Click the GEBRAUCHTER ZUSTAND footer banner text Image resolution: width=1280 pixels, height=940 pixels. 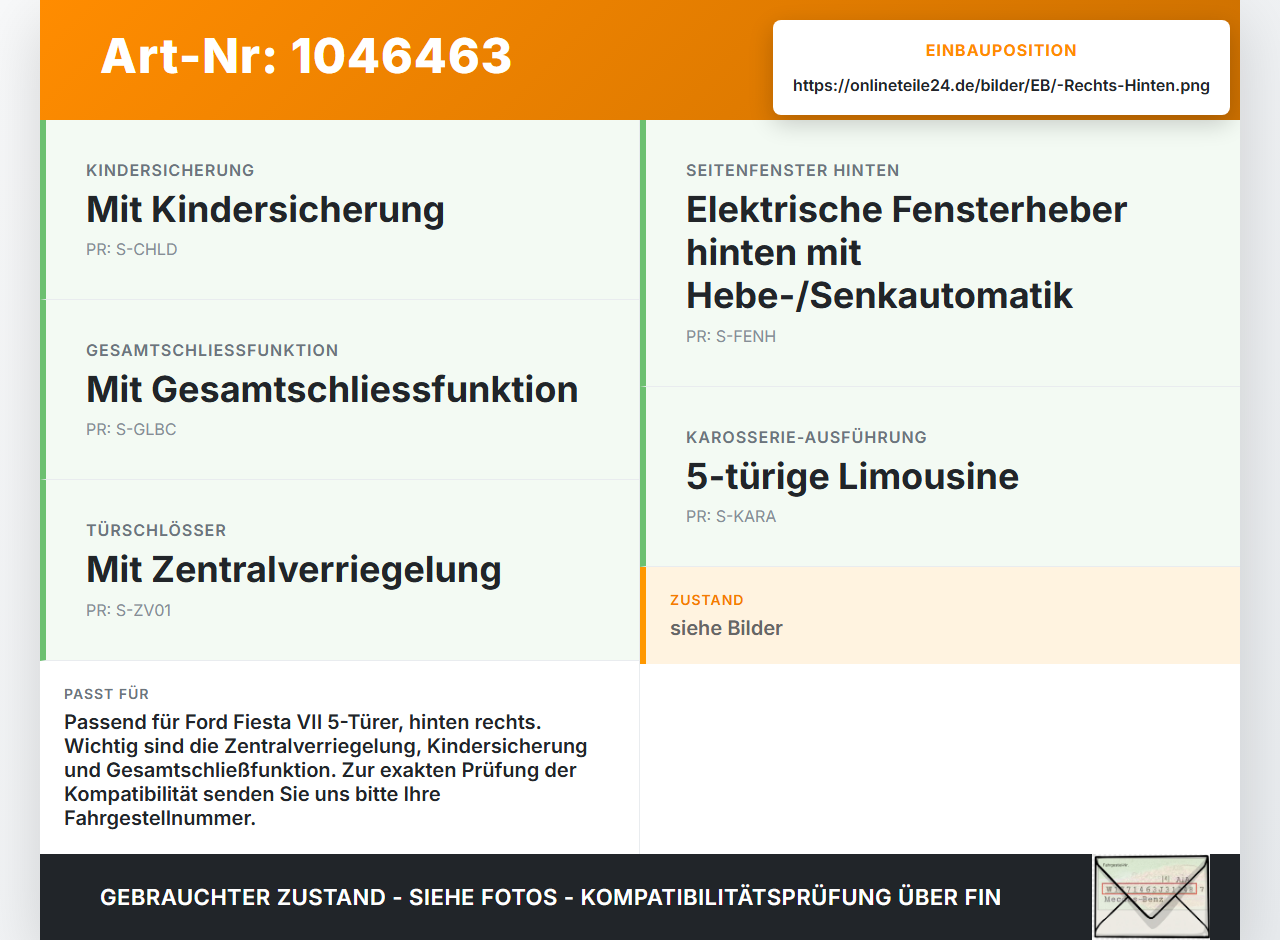[550, 897]
